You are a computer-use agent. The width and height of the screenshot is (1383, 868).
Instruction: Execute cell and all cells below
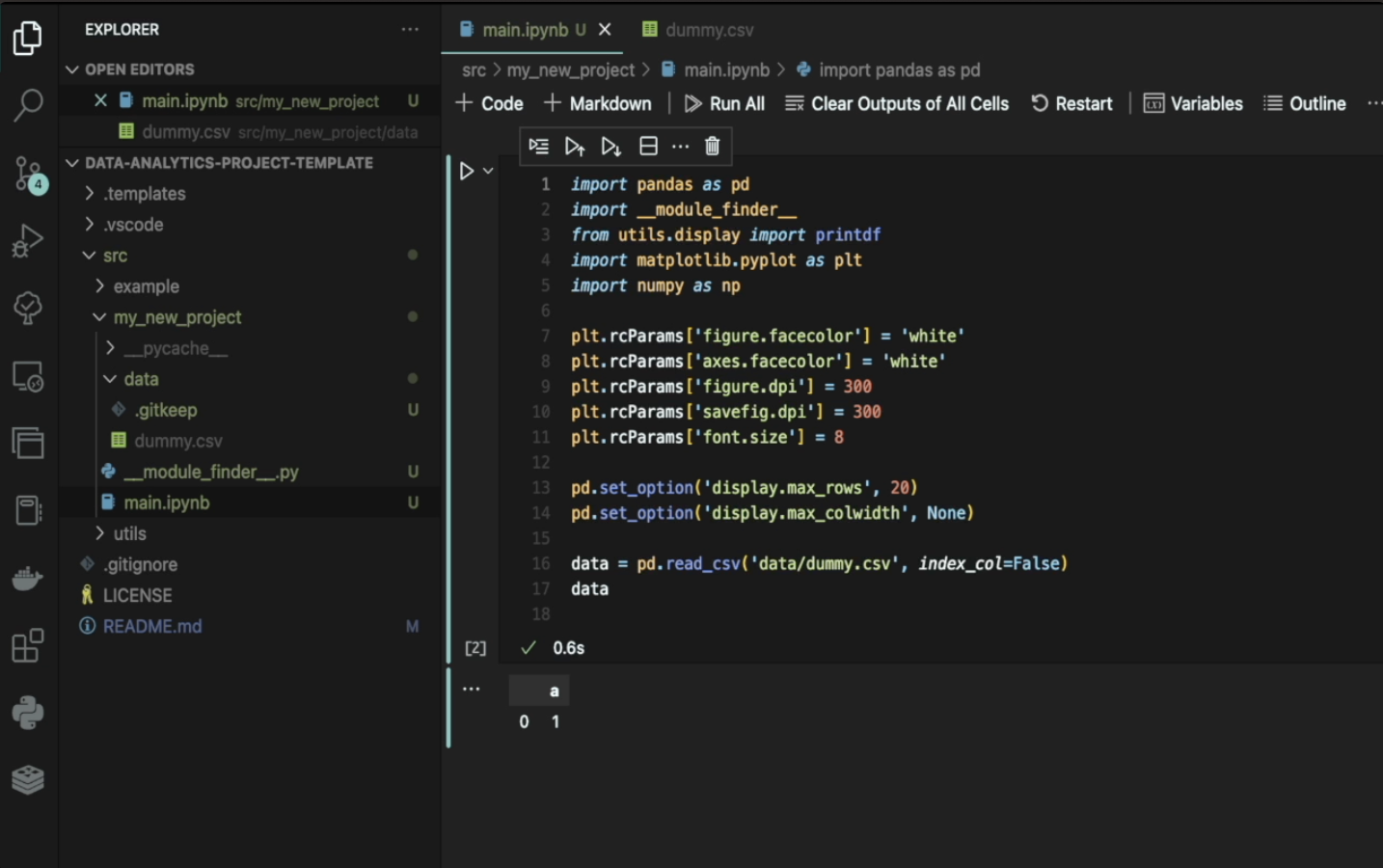610,146
